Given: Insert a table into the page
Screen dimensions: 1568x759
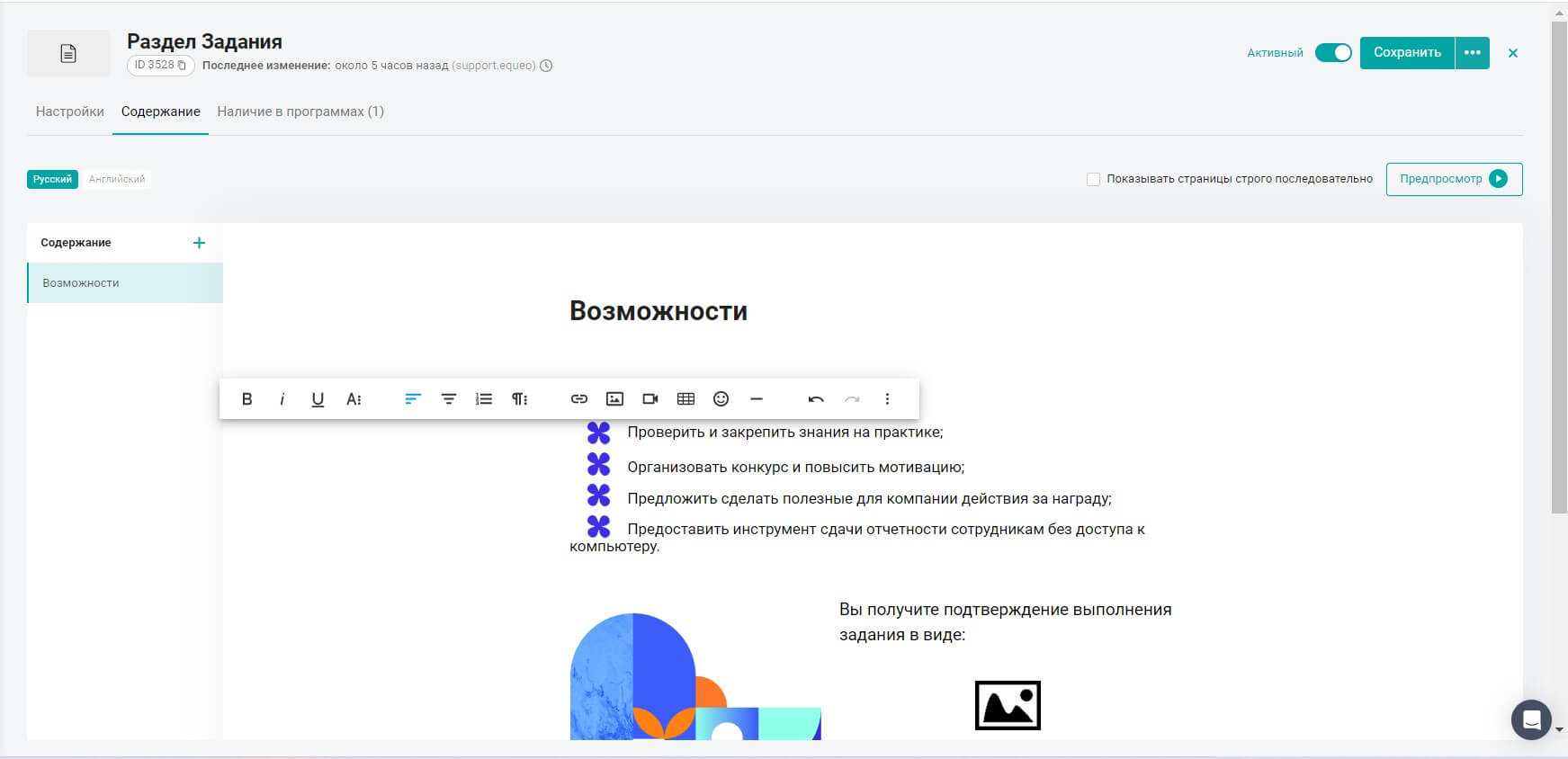Looking at the screenshot, I should tap(685, 399).
